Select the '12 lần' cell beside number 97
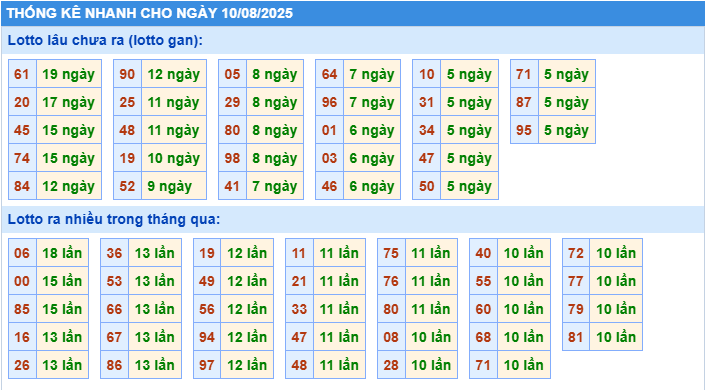This screenshot has width=707, height=390. point(247,365)
